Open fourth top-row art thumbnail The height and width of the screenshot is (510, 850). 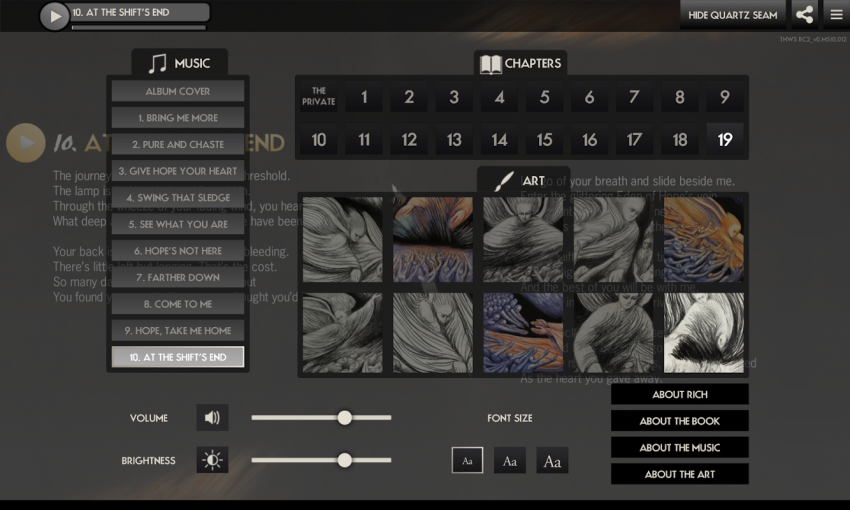coord(613,239)
